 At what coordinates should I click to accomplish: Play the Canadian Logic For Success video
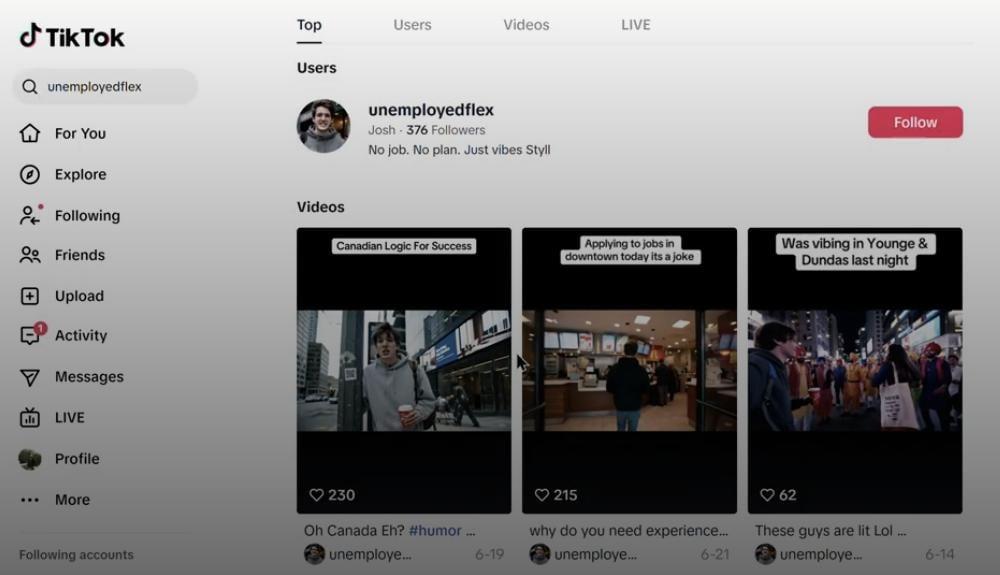tap(404, 370)
